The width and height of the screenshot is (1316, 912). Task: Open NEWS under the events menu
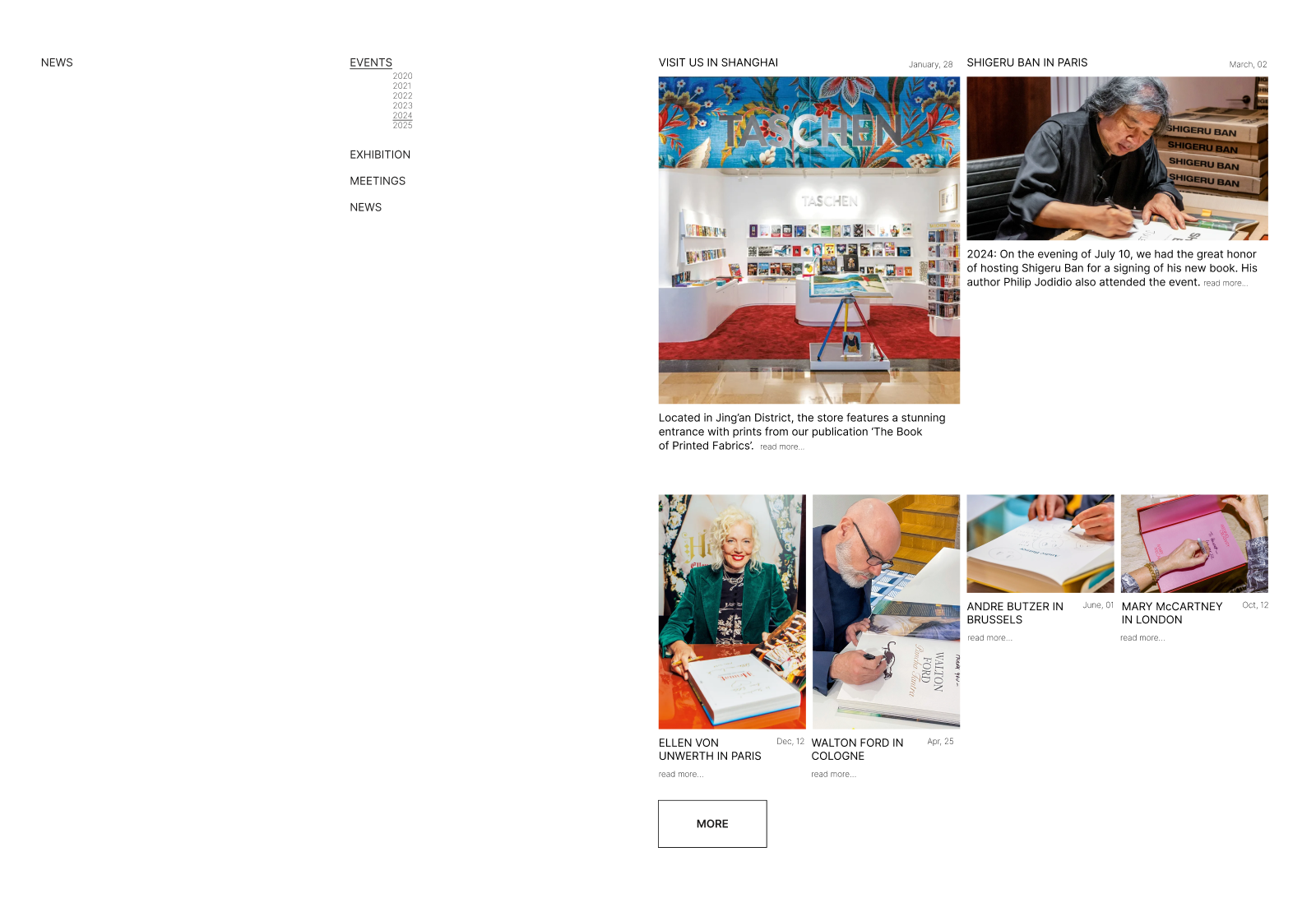pos(365,207)
